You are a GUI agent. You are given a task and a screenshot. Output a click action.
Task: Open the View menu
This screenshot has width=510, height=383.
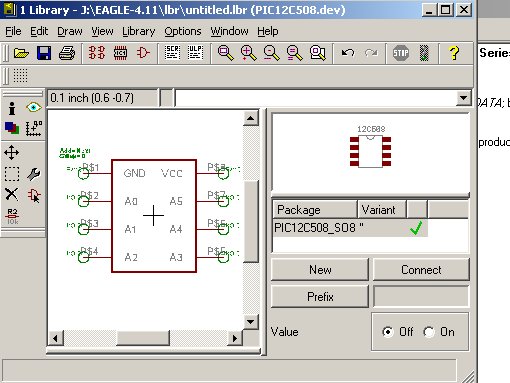pyautogui.click(x=102, y=31)
